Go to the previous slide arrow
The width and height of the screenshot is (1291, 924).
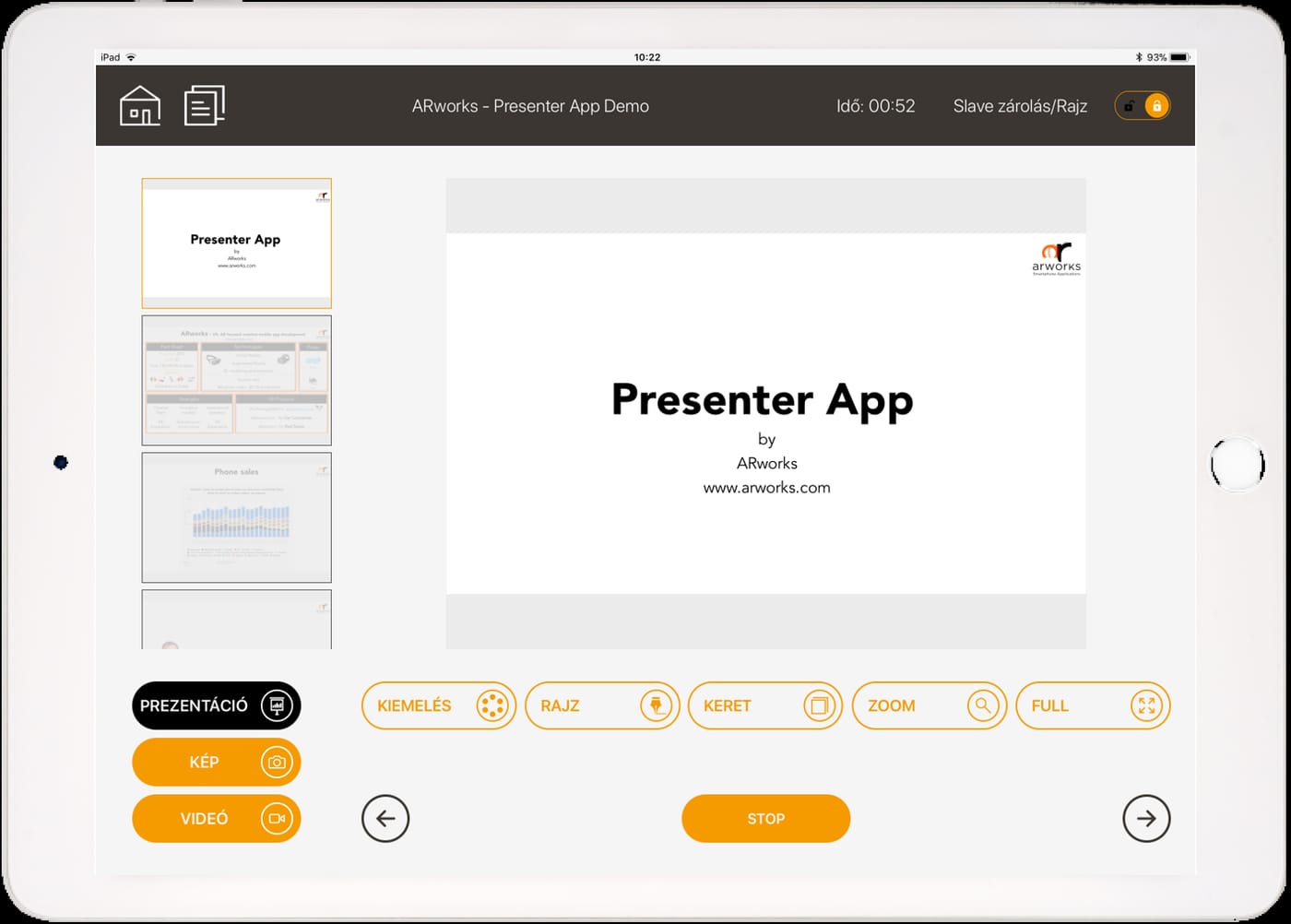pos(385,818)
